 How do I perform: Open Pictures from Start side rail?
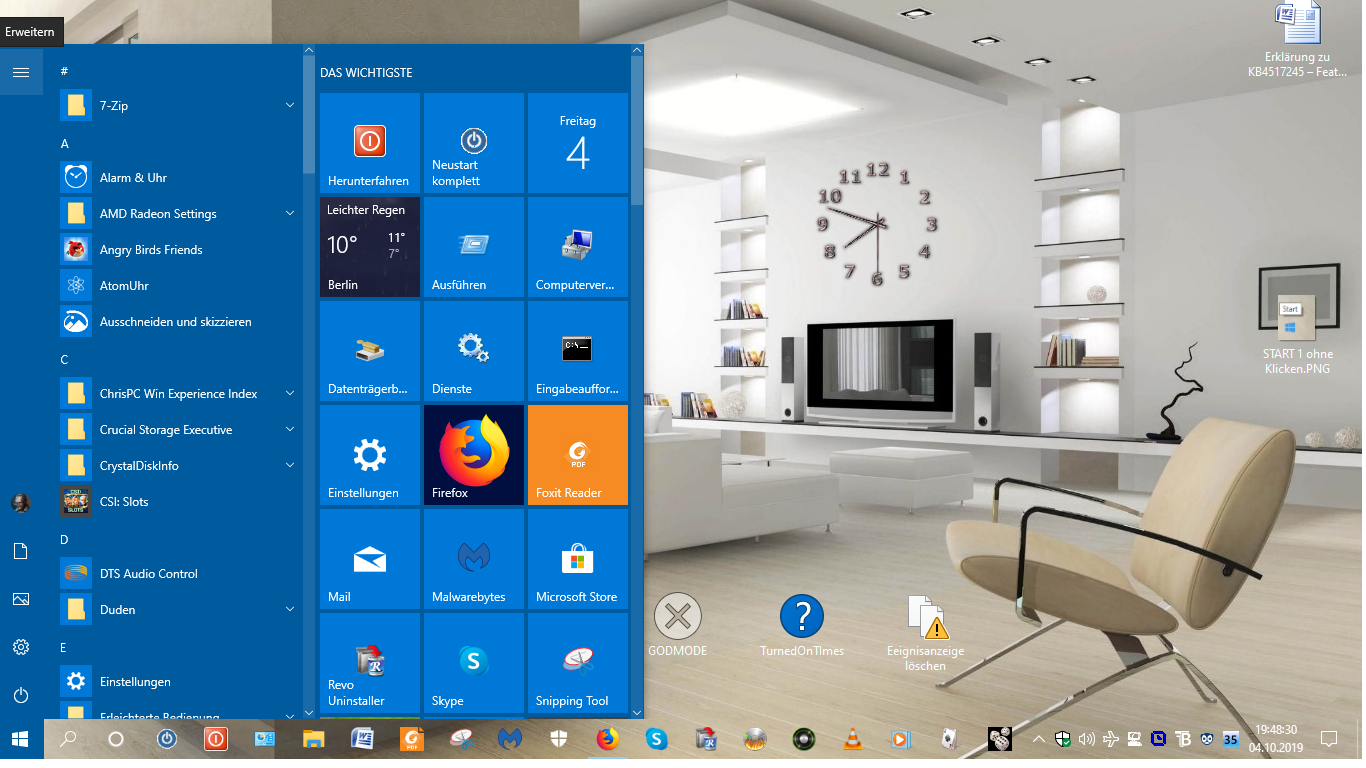[21, 599]
